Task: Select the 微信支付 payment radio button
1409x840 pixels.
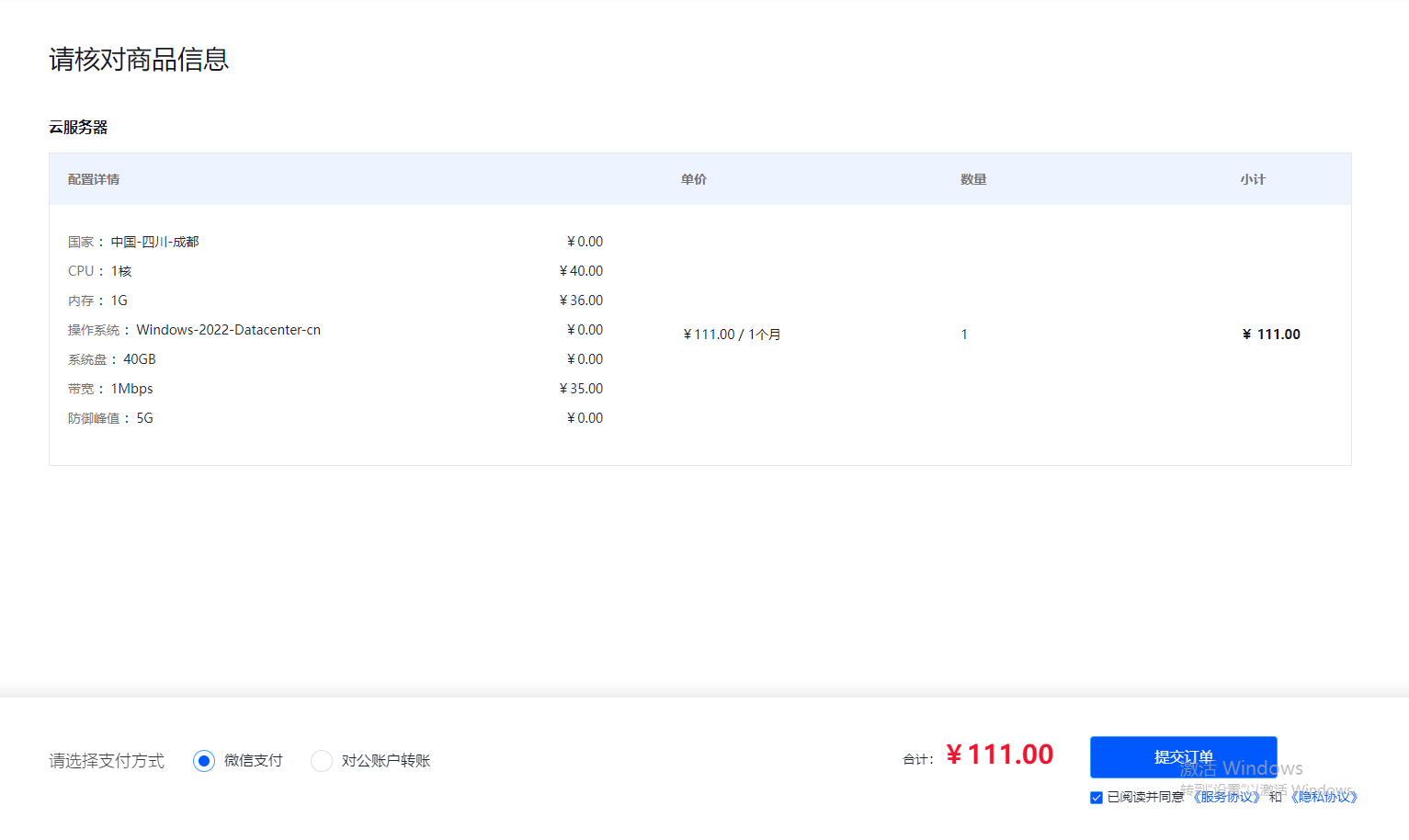Action: click(x=204, y=761)
